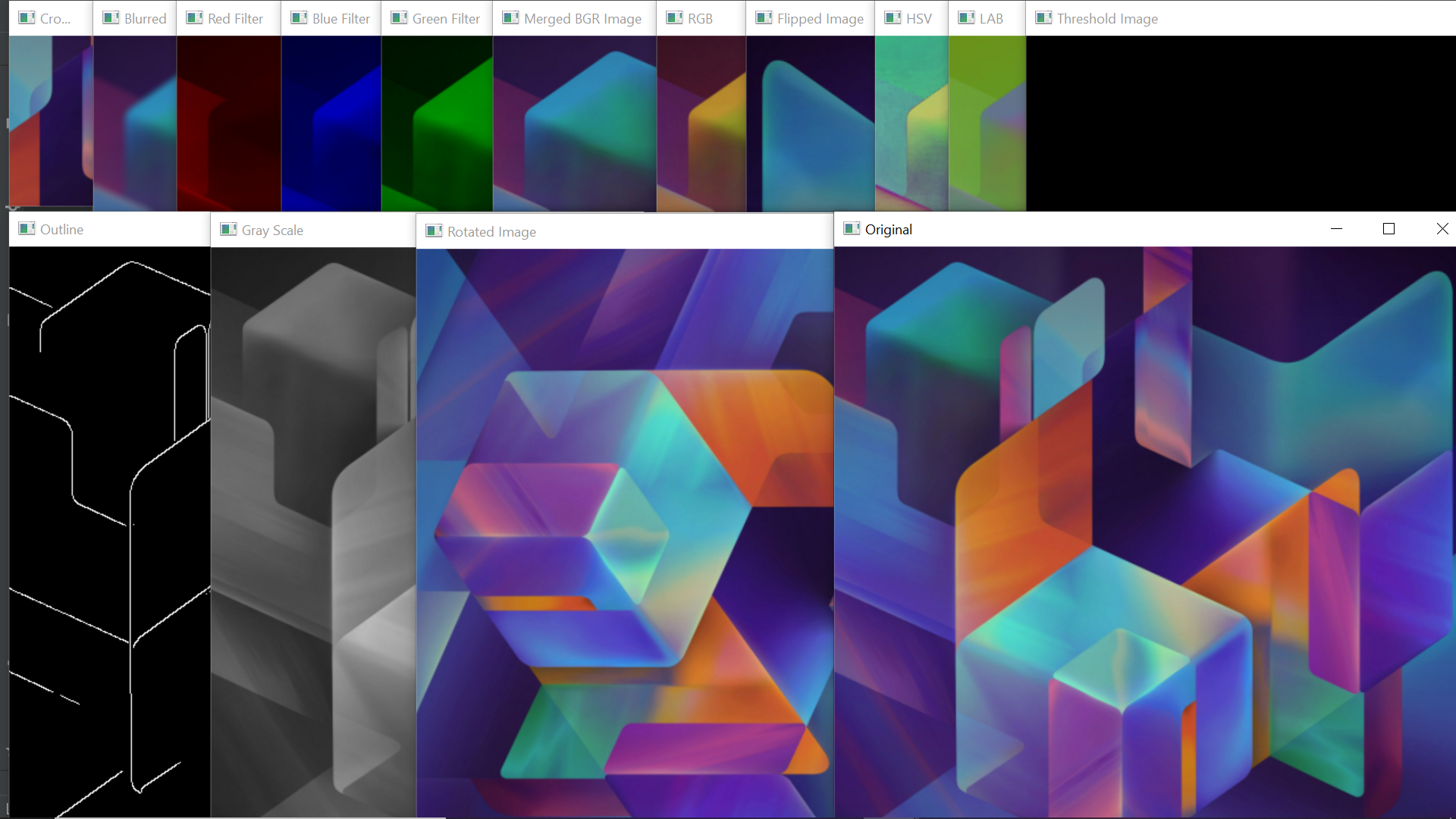Image resolution: width=1456 pixels, height=819 pixels.
Task: Click the LAB image preview
Action: [987, 124]
